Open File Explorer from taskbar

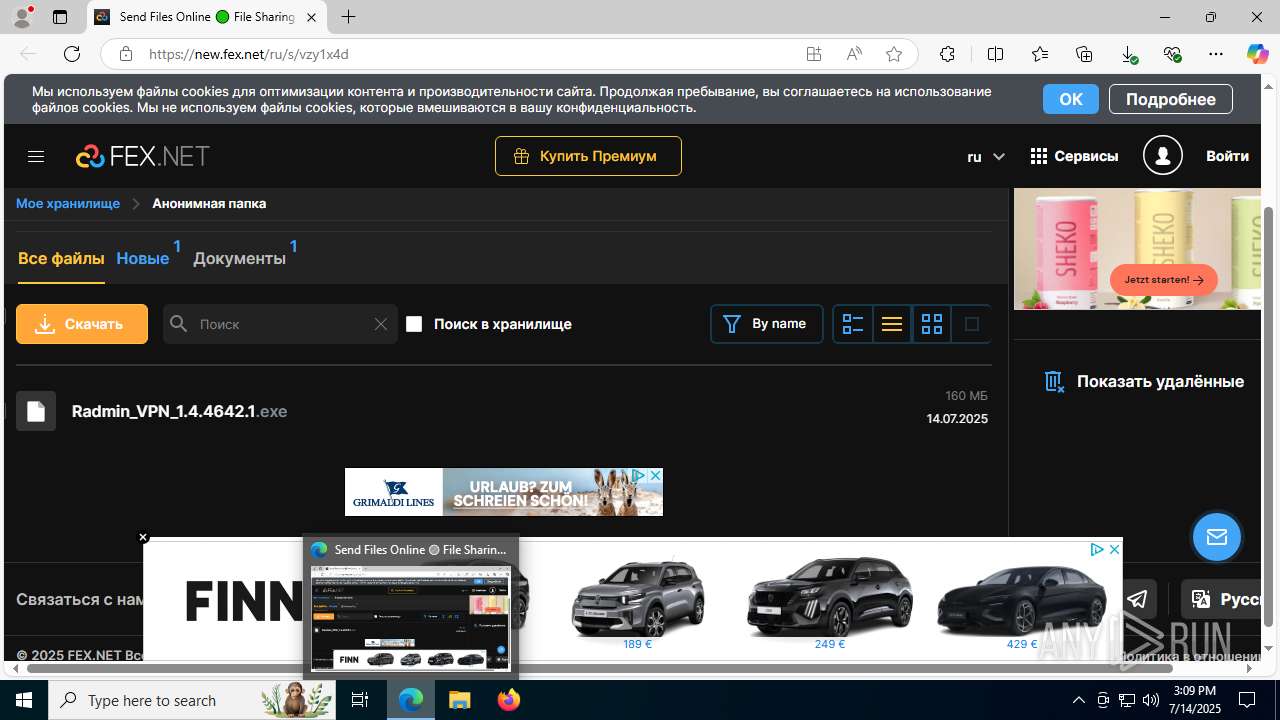459,700
